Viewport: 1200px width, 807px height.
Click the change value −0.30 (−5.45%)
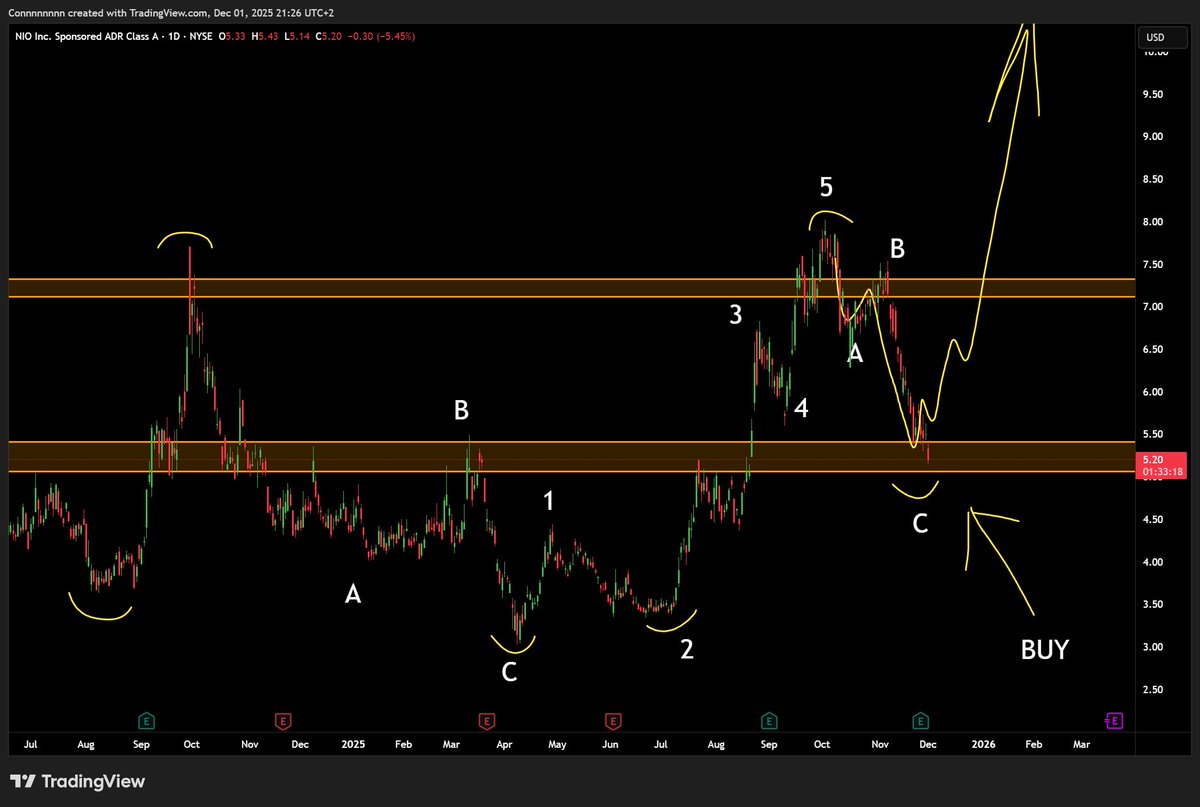381,36
